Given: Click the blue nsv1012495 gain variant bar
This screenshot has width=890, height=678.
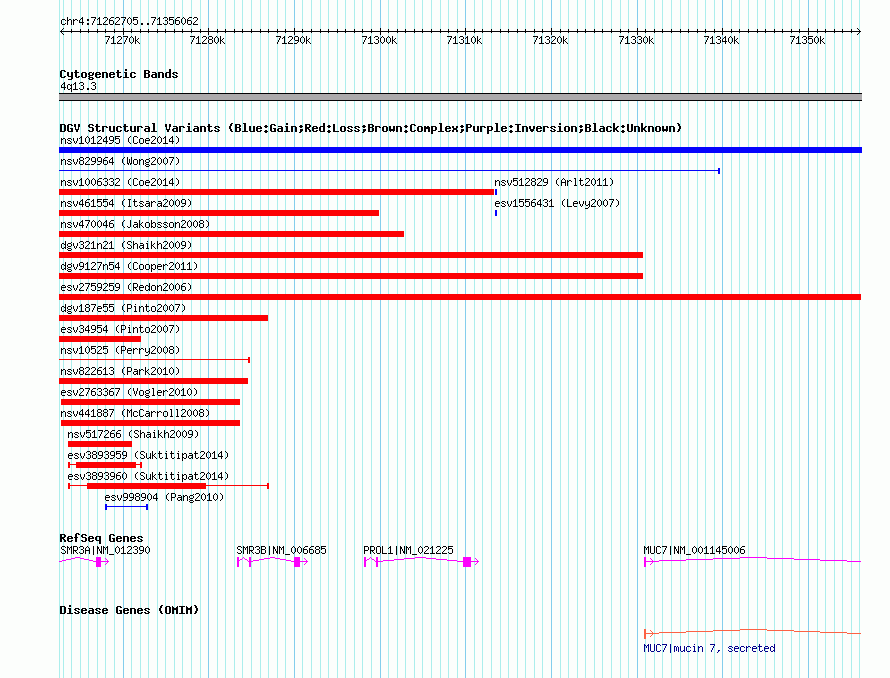Looking at the screenshot, I should pos(460,150).
